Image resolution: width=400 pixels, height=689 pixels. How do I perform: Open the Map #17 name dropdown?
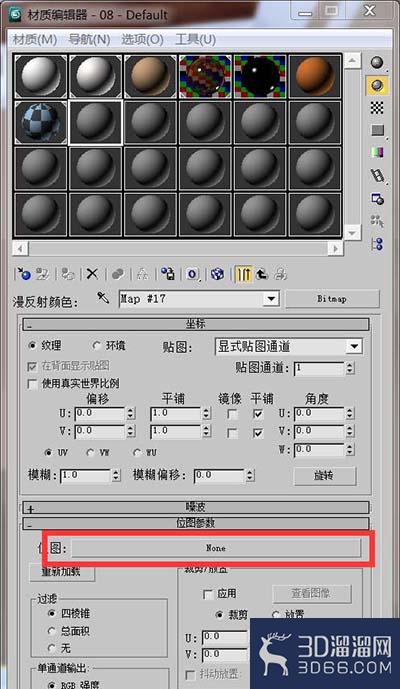(199, 299)
